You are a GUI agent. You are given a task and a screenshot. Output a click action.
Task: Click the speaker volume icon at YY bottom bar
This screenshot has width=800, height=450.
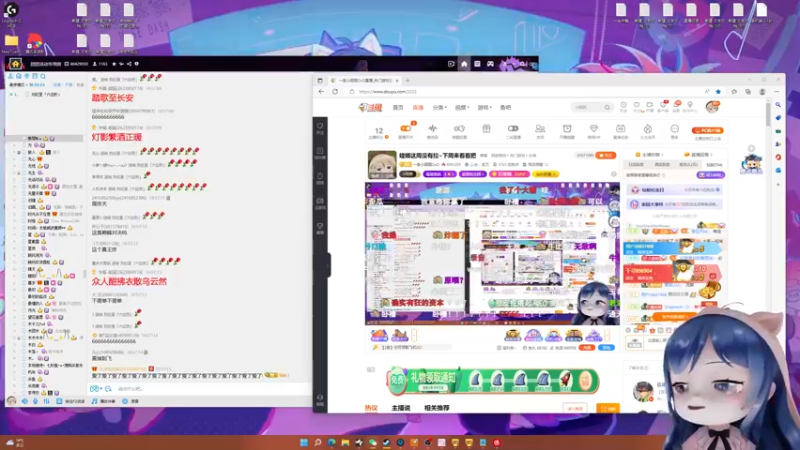pyautogui.click(x=24, y=401)
